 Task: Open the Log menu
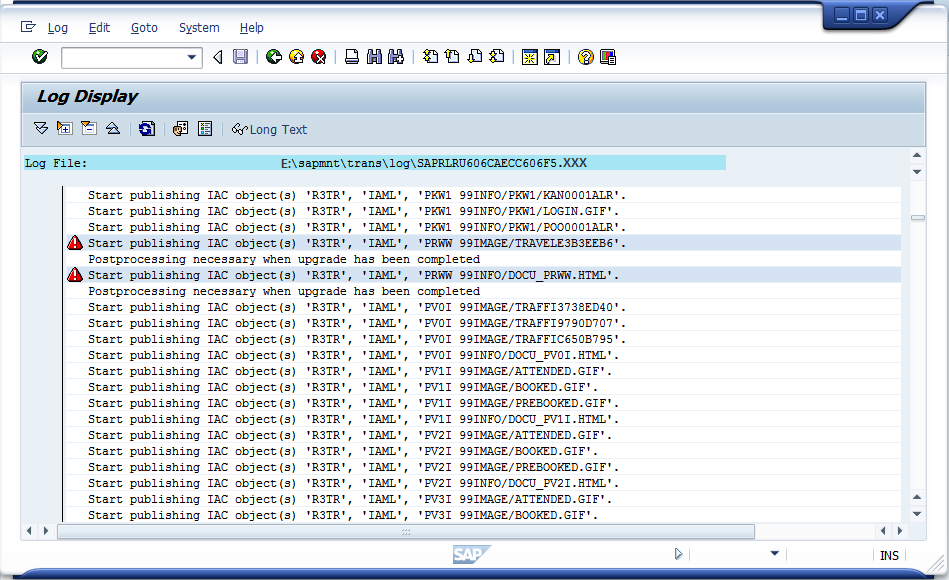pos(57,28)
